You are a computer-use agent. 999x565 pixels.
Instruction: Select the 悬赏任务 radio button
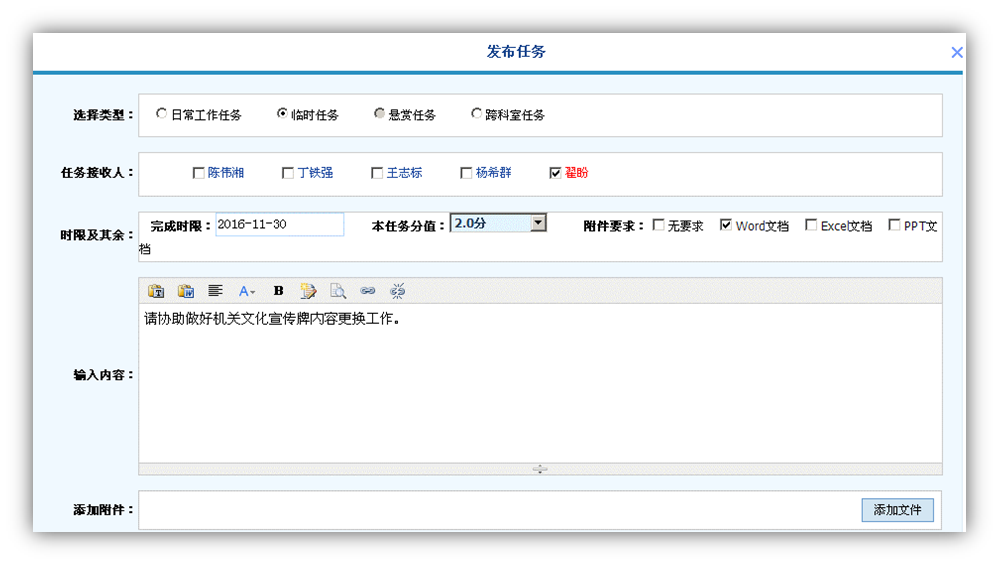379,113
